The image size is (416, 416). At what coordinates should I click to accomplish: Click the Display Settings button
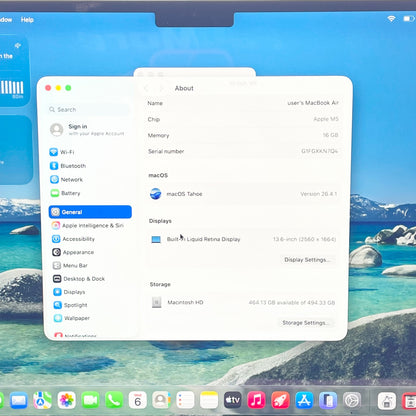click(307, 260)
